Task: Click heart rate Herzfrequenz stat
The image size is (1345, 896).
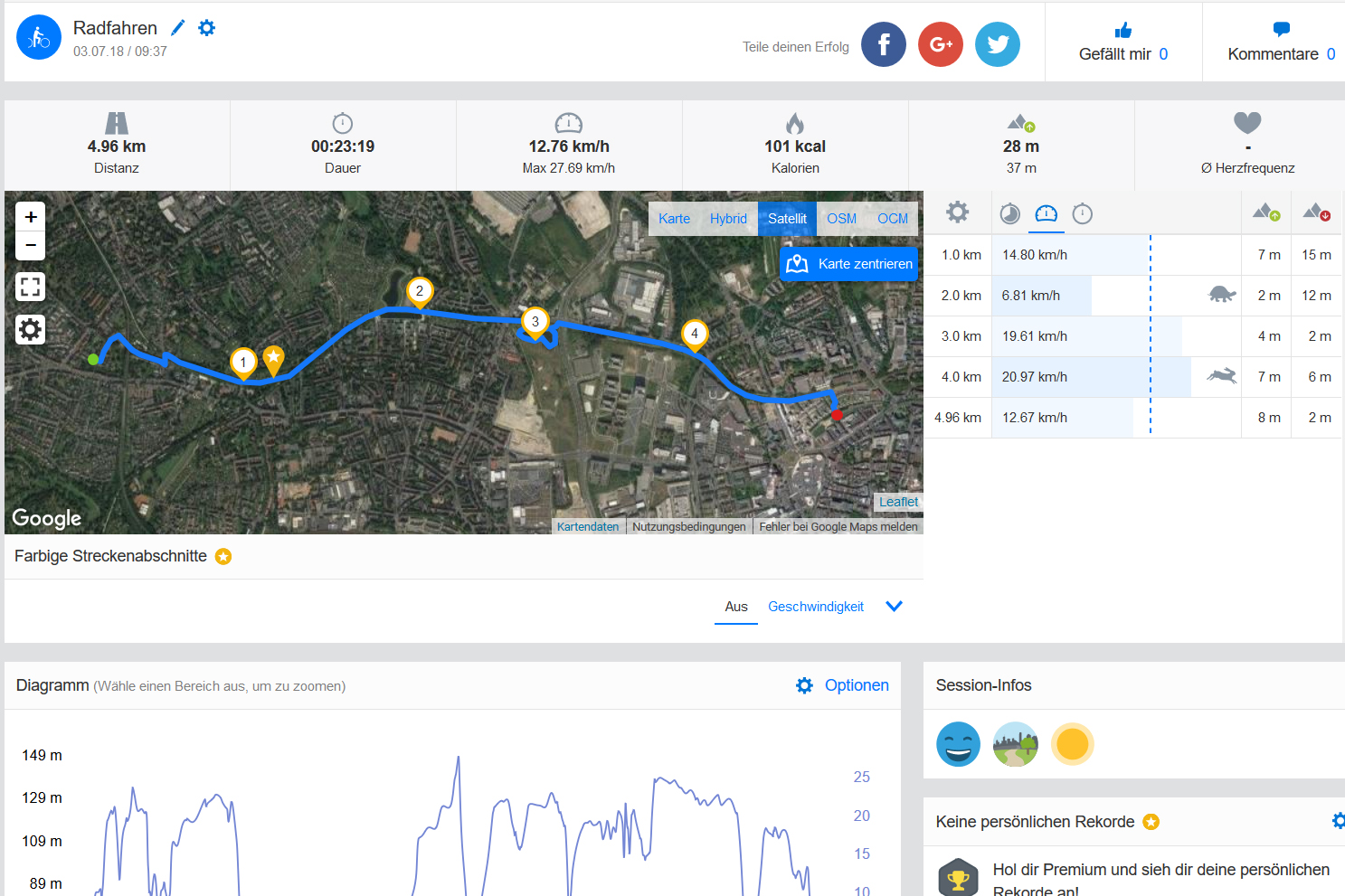Action: (1247, 146)
